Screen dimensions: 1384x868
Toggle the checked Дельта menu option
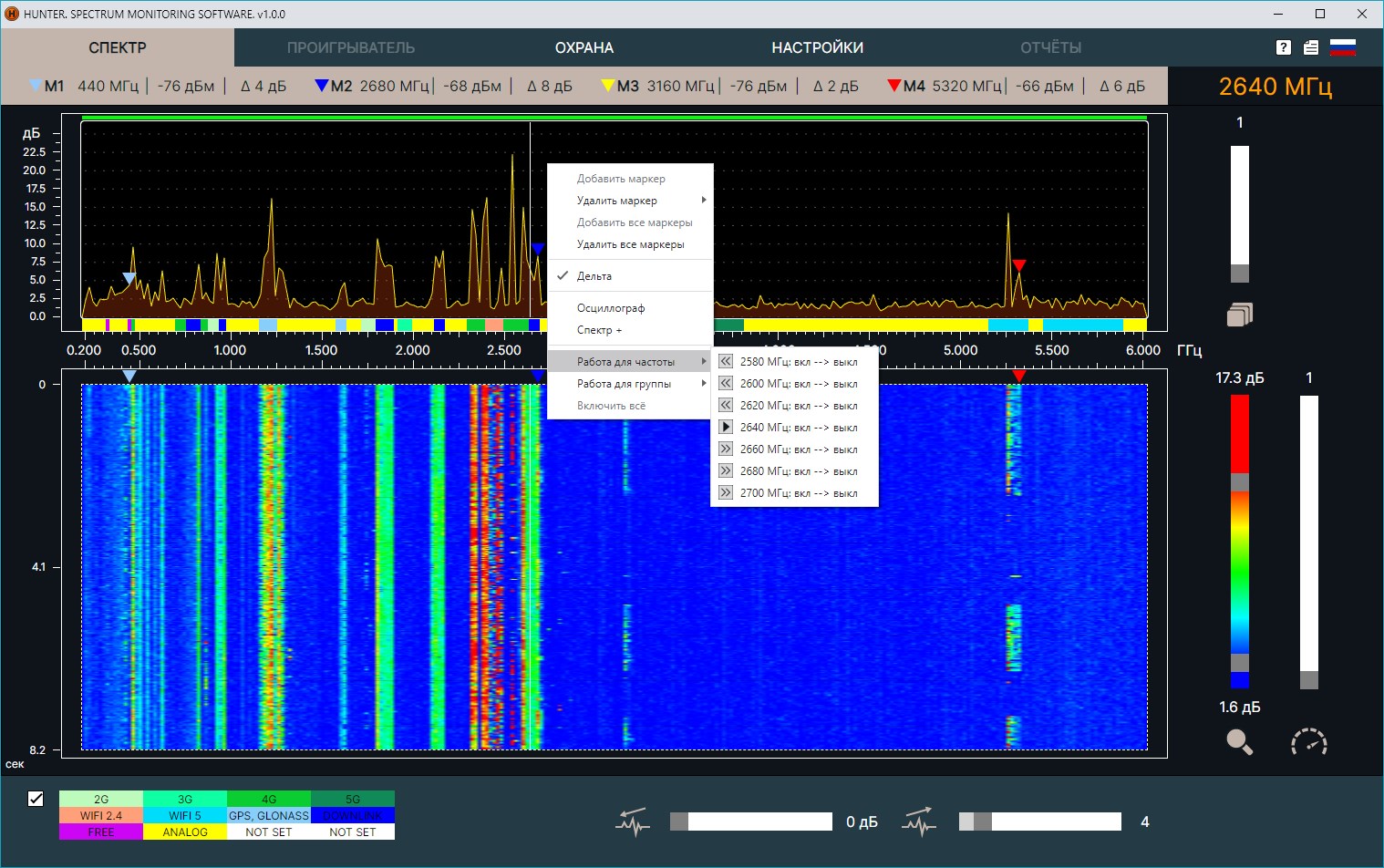[594, 276]
